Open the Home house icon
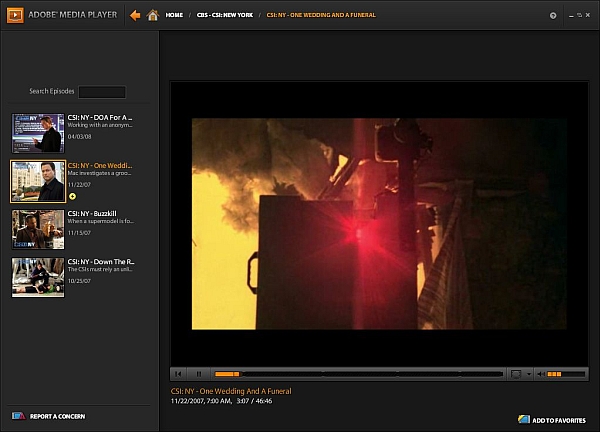 click(153, 15)
